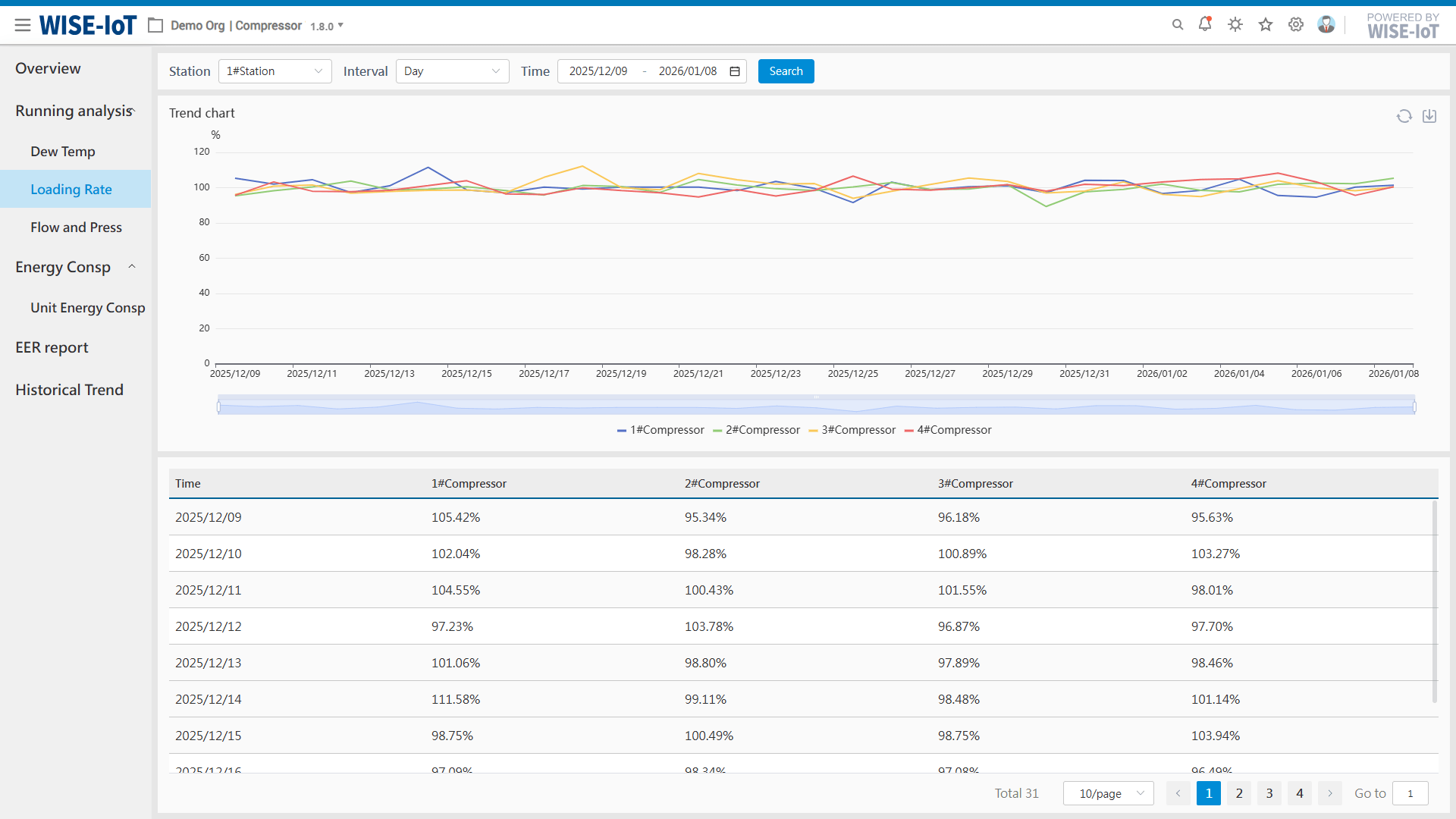Toggle the theme brightness icon
This screenshot has height=819, width=1456.
click(1235, 24)
